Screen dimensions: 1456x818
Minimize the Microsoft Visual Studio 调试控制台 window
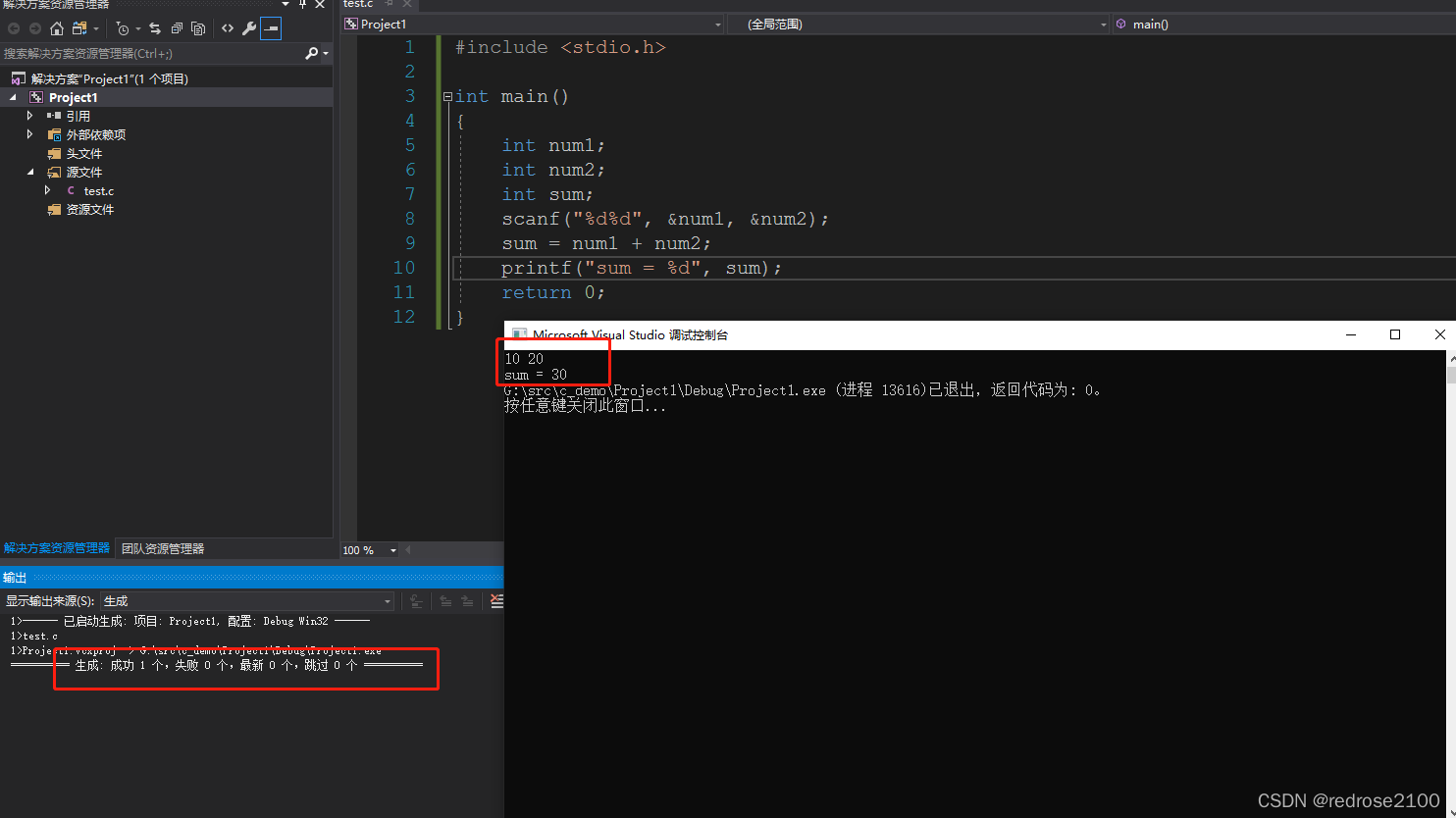click(x=1351, y=334)
